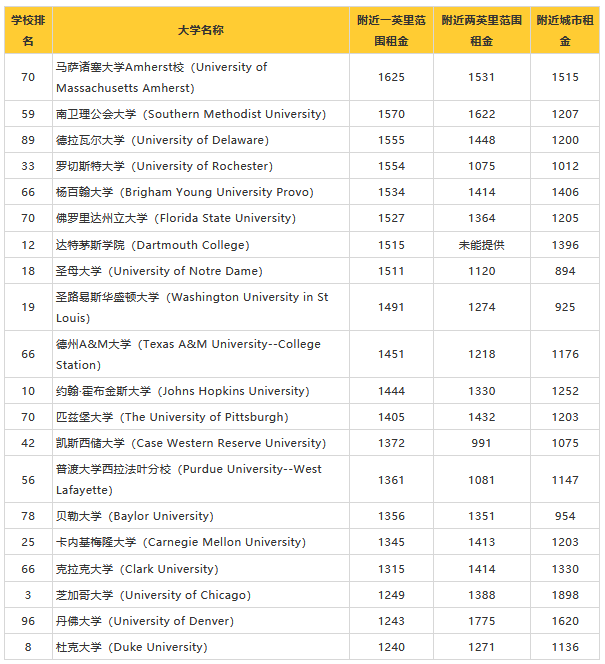Click one-mile rent value 1555
The image size is (605, 664).
coord(391,140)
